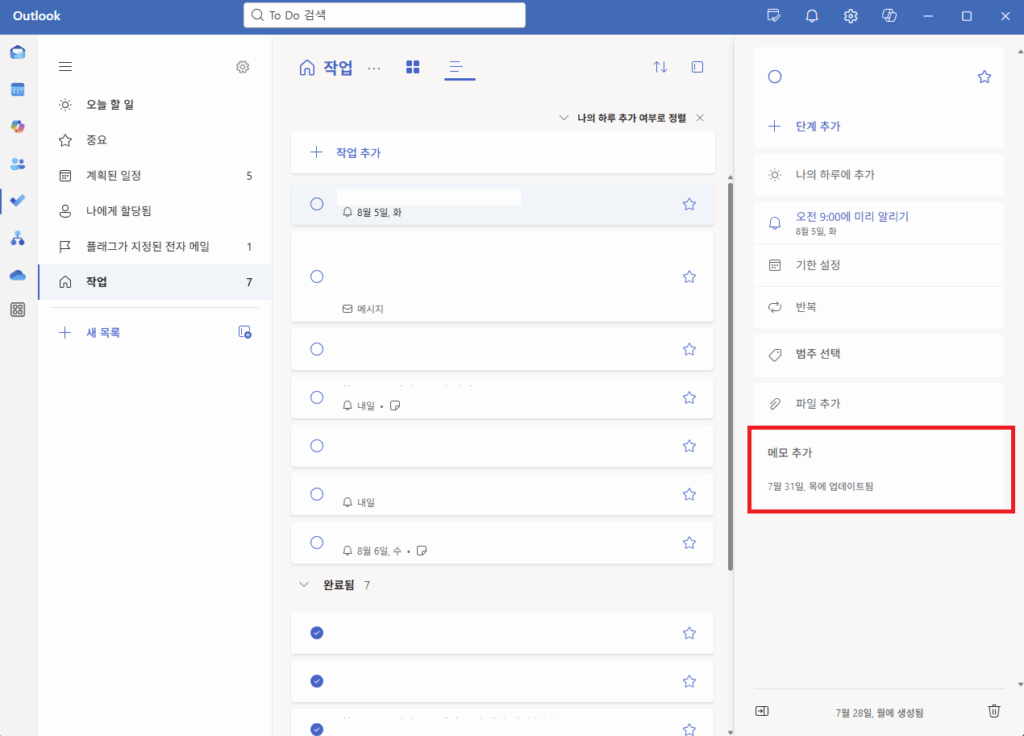Viewport: 1024px width, 736px height.
Task: Collapse the 완료됨 completed section
Action: click(x=304, y=584)
